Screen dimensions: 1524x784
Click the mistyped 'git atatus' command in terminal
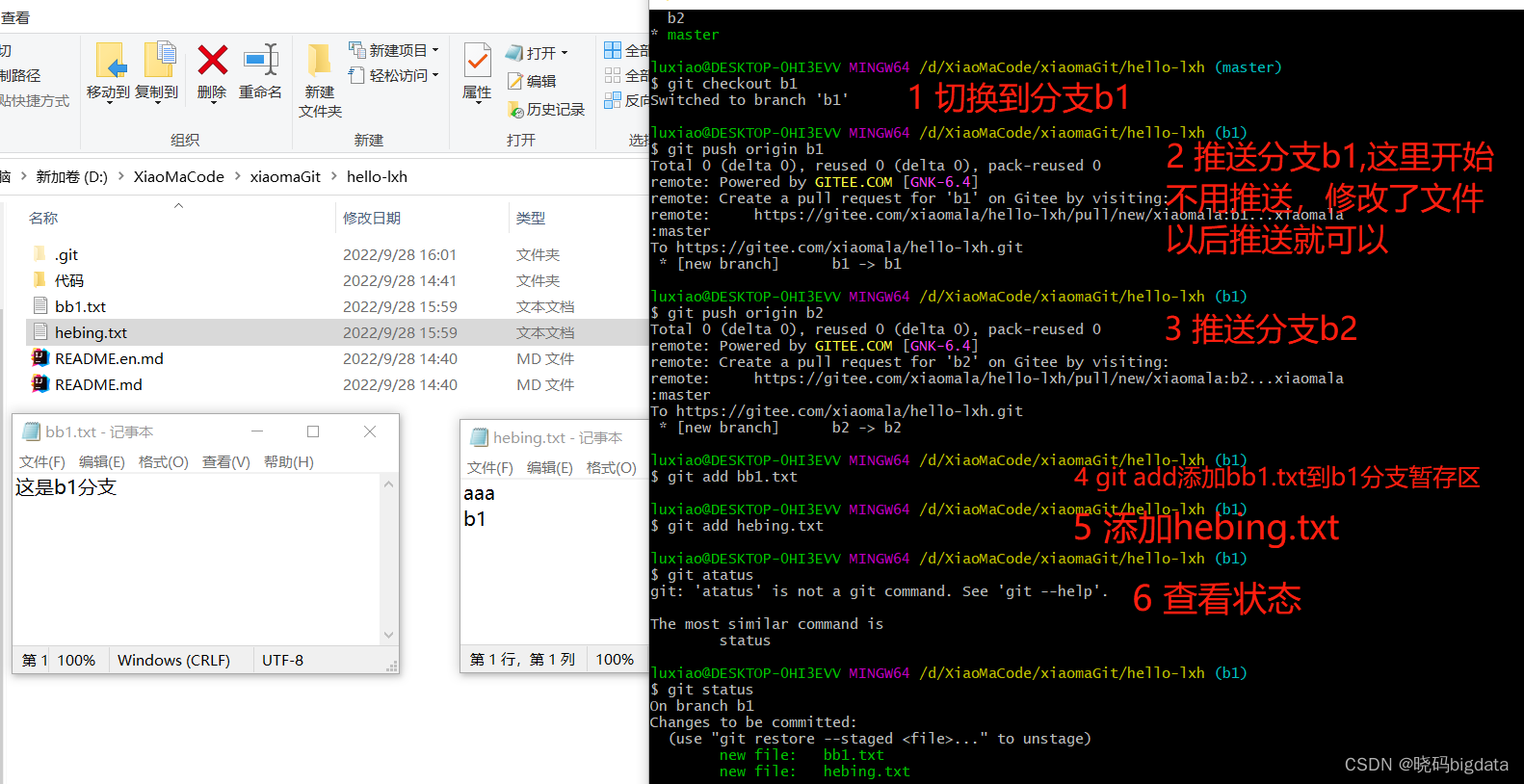tap(710, 575)
